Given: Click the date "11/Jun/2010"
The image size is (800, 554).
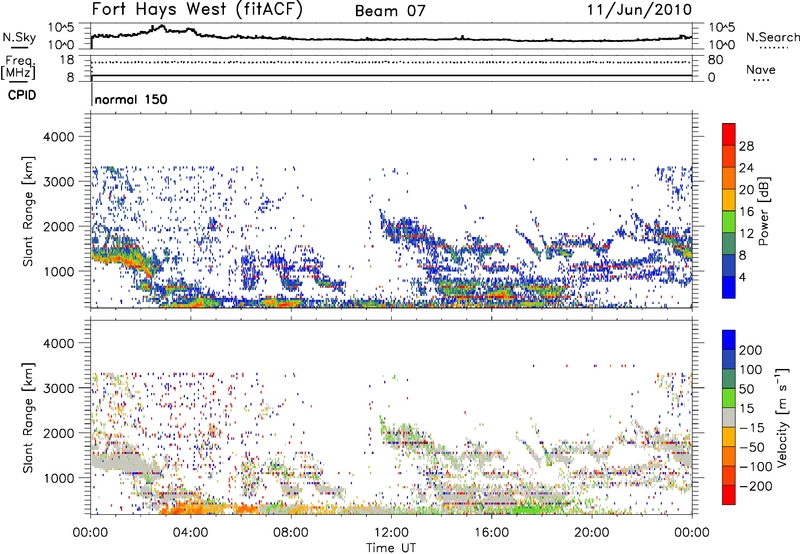Looking at the screenshot, I should (639, 9).
